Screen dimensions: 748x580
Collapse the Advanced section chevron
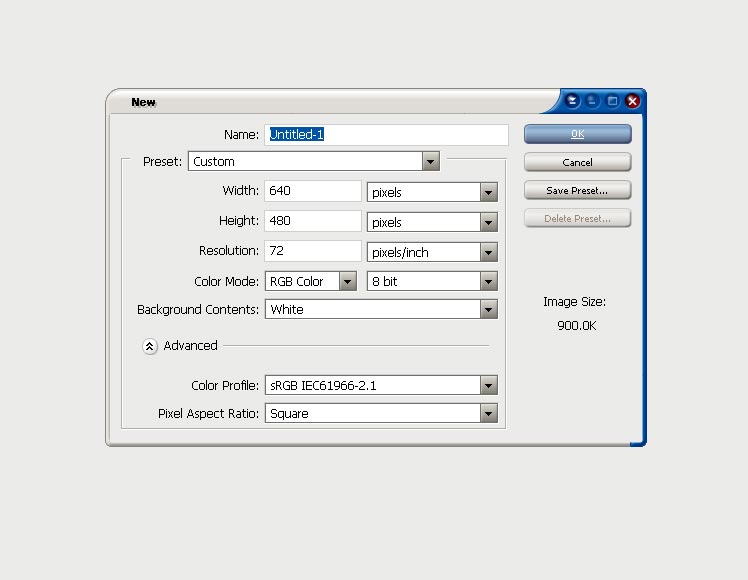tap(150, 346)
